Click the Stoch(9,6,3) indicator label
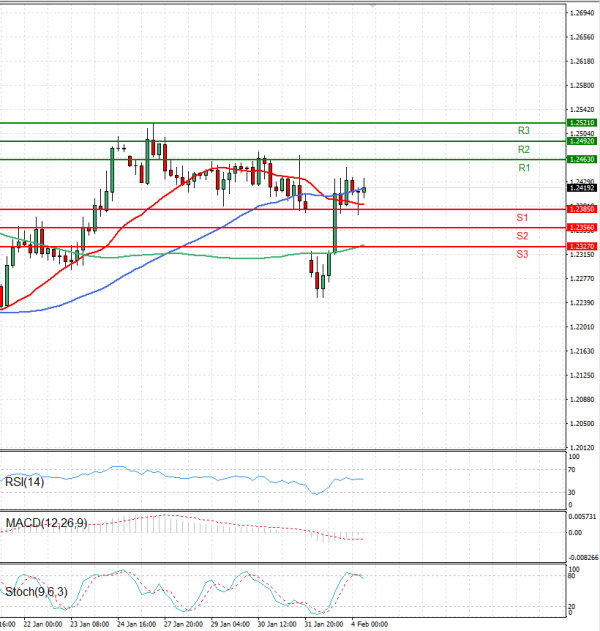 [x=36, y=592]
